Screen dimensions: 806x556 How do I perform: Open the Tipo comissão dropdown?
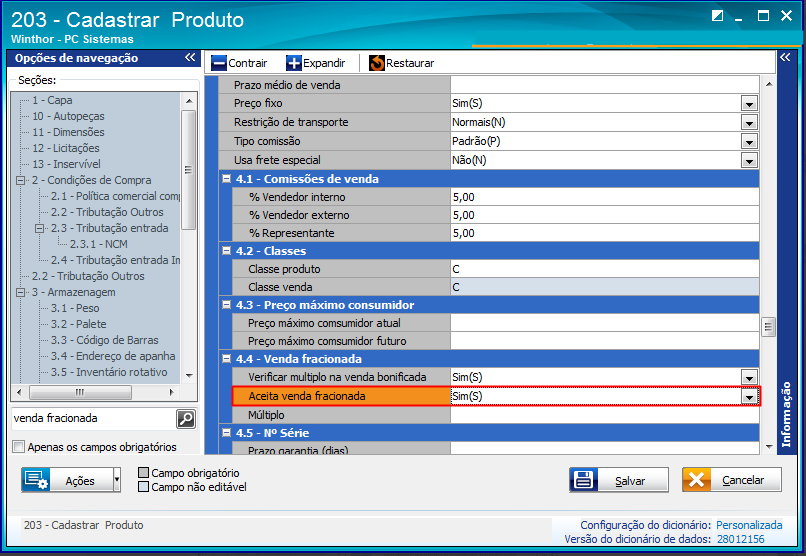(x=749, y=141)
